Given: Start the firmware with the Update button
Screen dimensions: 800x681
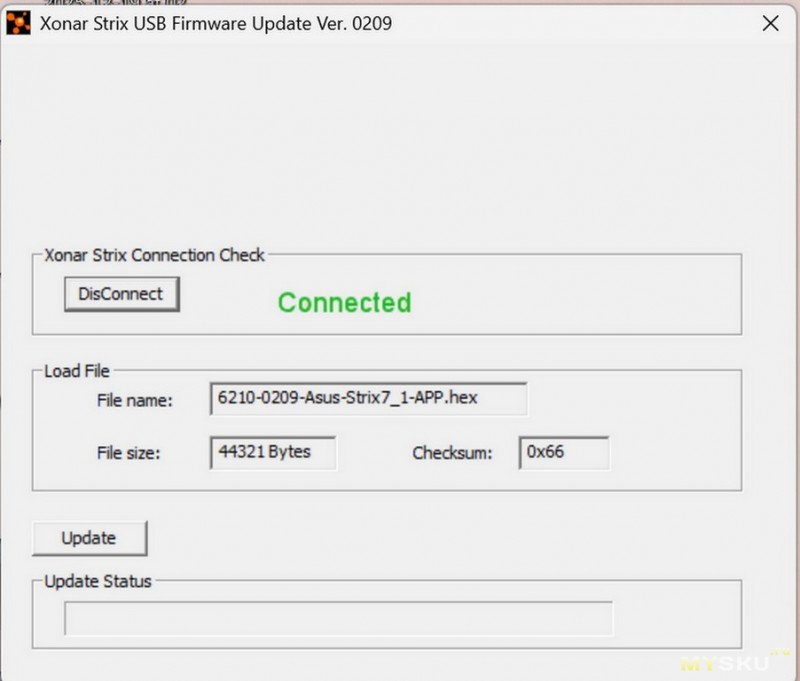Looking at the screenshot, I should point(89,538).
